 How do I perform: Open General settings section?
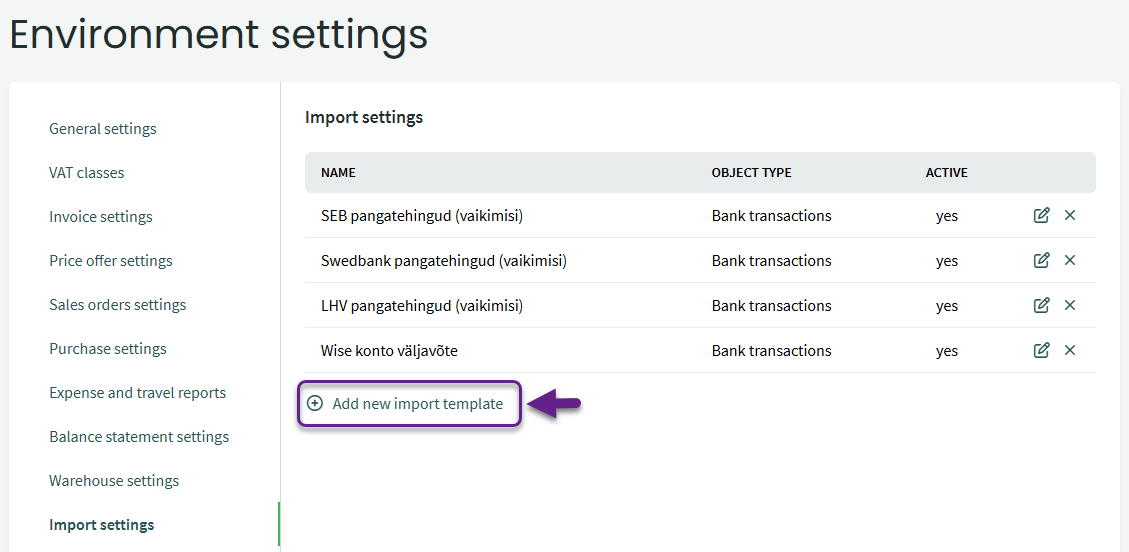click(103, 129)
